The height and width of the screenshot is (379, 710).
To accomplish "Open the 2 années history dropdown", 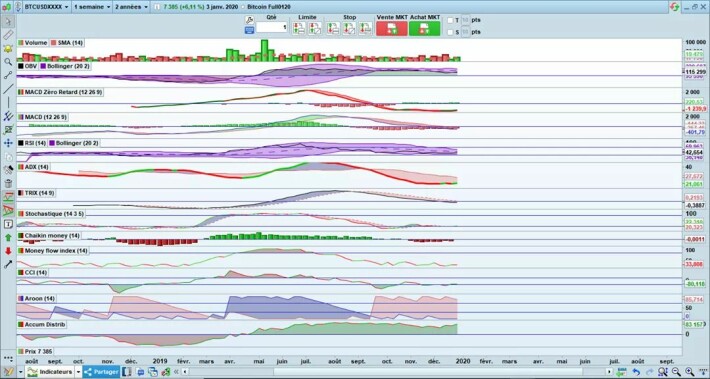I will 131,7.
